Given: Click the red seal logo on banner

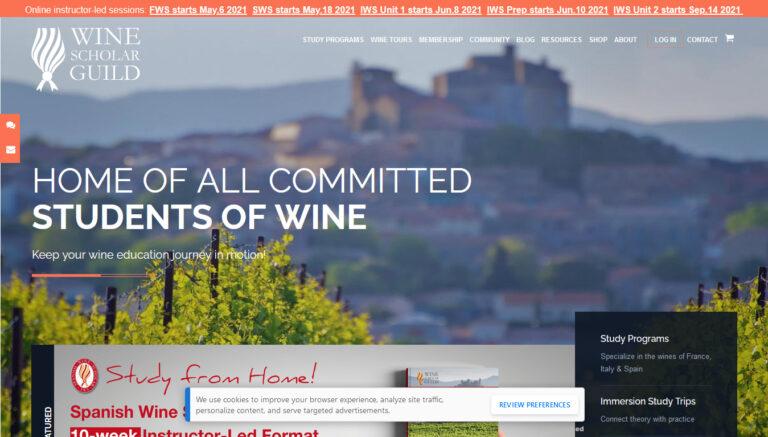Looking at the screenshot, I should (x=84, y=376).
